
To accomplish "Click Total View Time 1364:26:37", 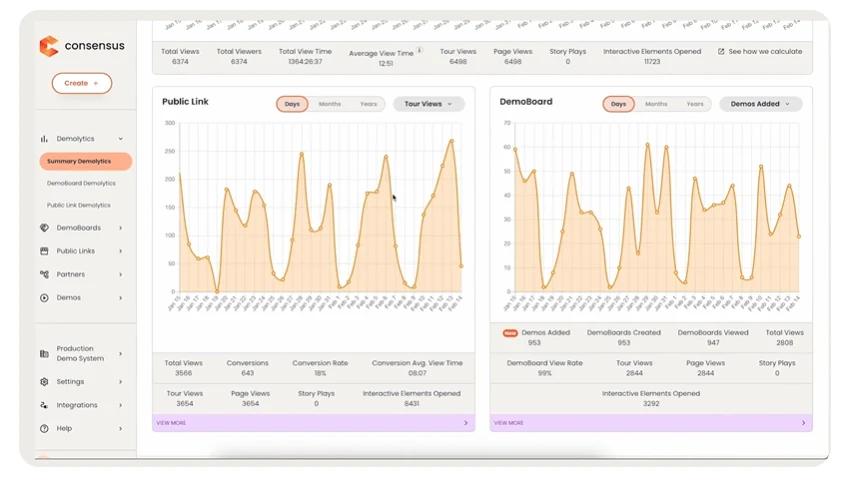I will click(x=305, y=61).
